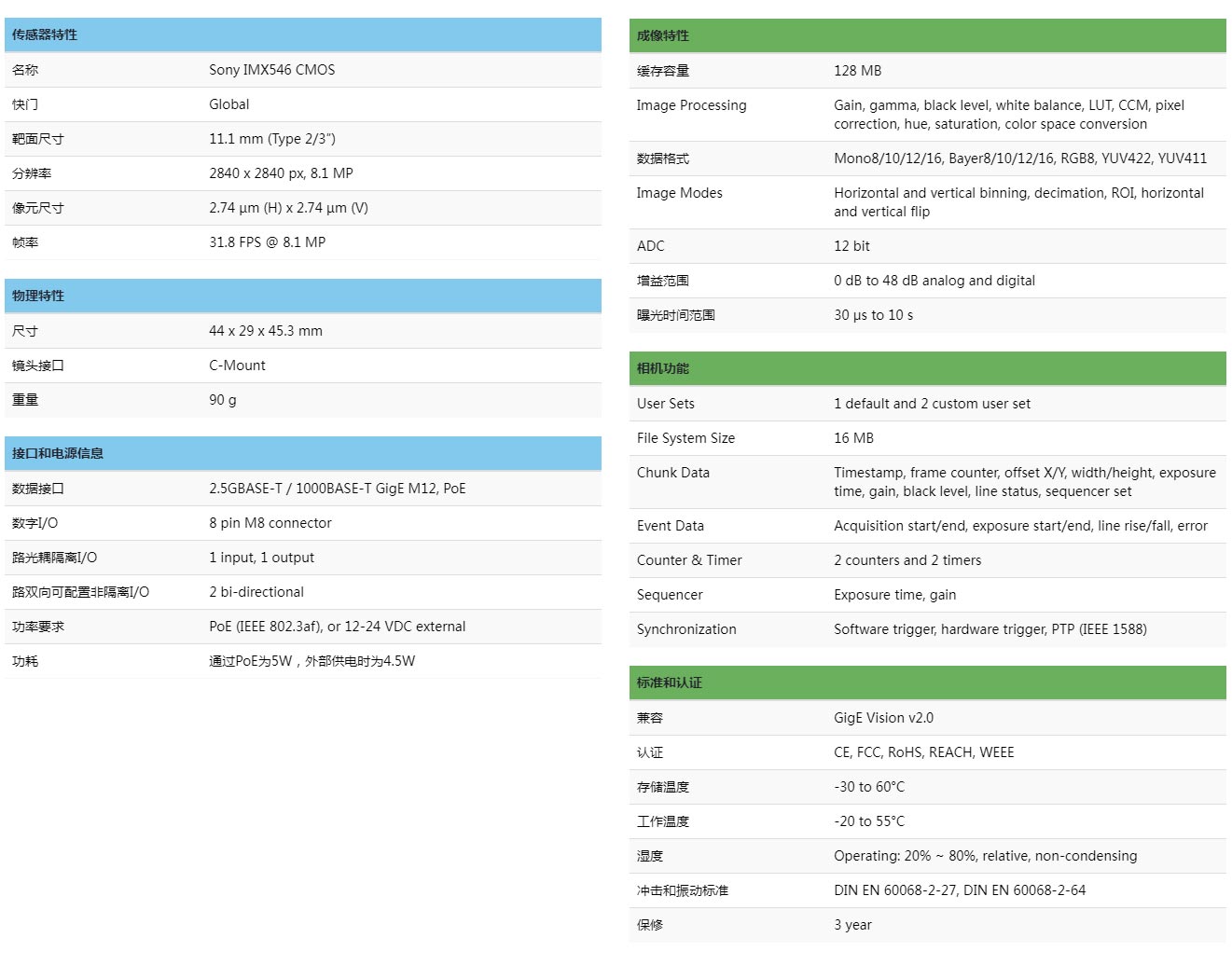
Task: Click the 传感器特性 section header
Action: tap(45, 34)
